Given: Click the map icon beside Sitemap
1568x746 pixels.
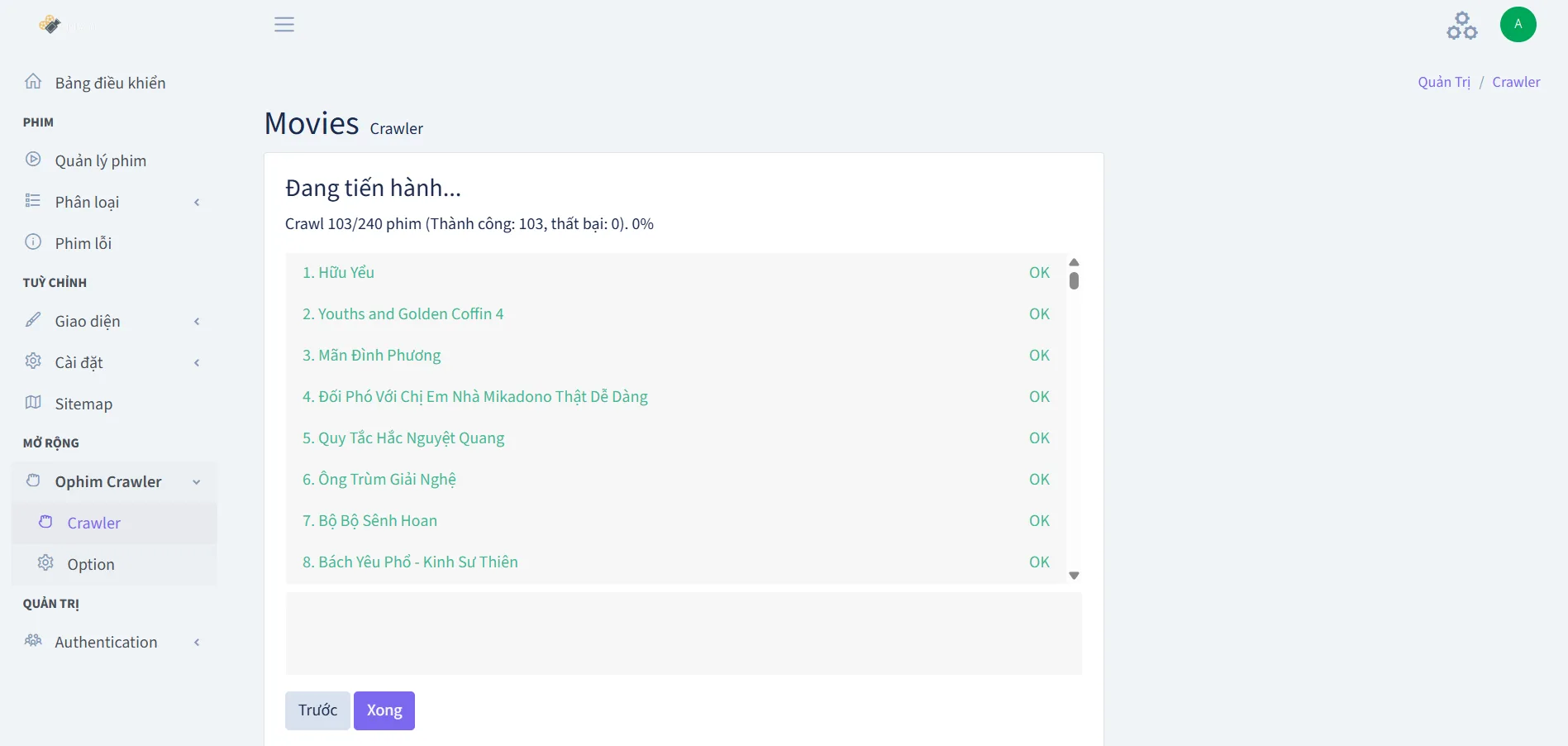Looking at the screenshot, I should coord(33,403).
